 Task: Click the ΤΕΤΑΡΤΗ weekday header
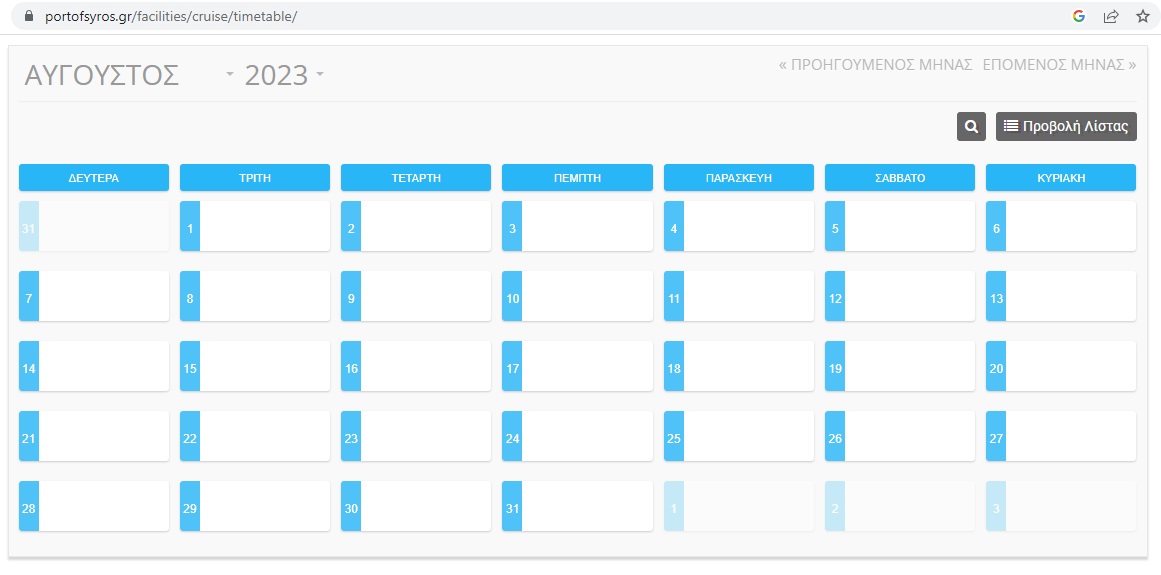416,178
